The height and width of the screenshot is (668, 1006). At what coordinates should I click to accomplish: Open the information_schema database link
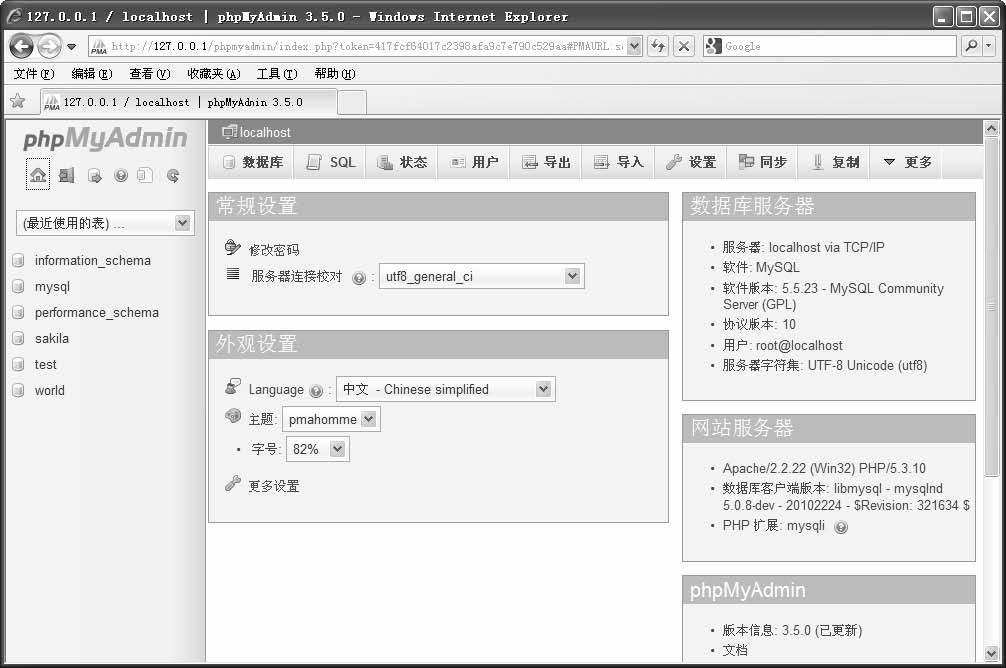[x=92, y=261]
